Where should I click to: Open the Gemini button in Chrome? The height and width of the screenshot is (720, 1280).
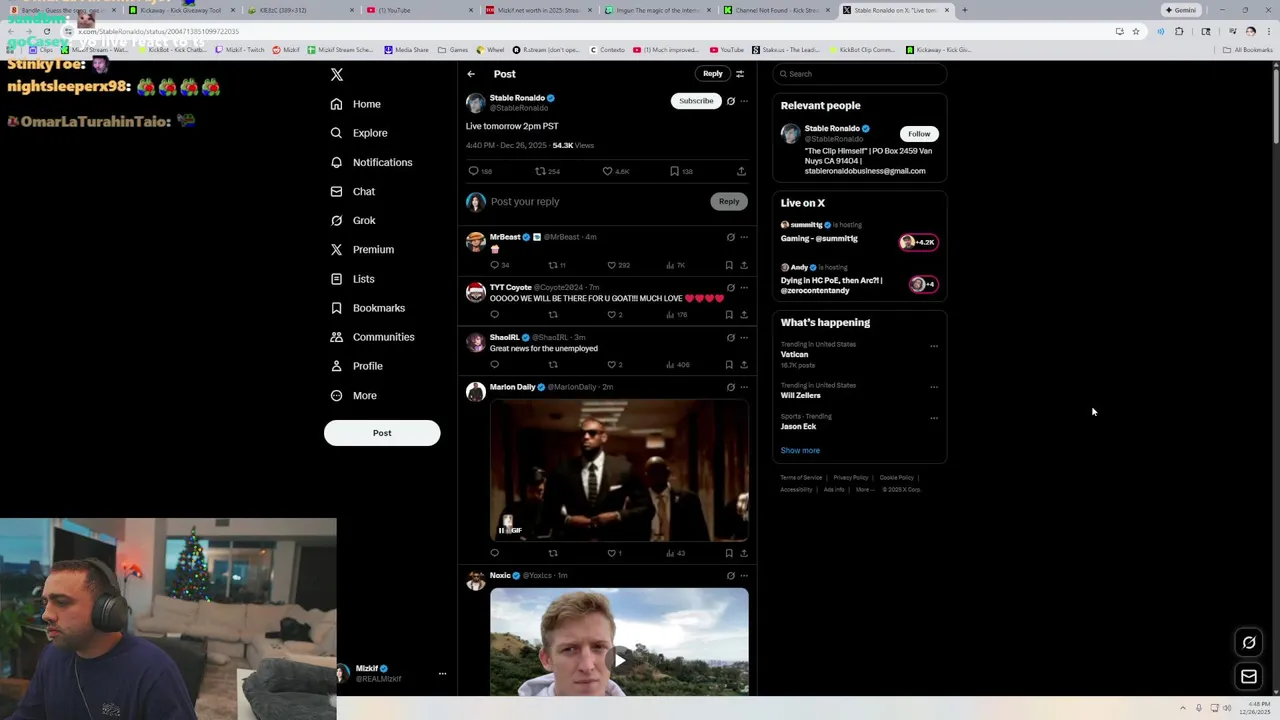(x=1181, y=10)
